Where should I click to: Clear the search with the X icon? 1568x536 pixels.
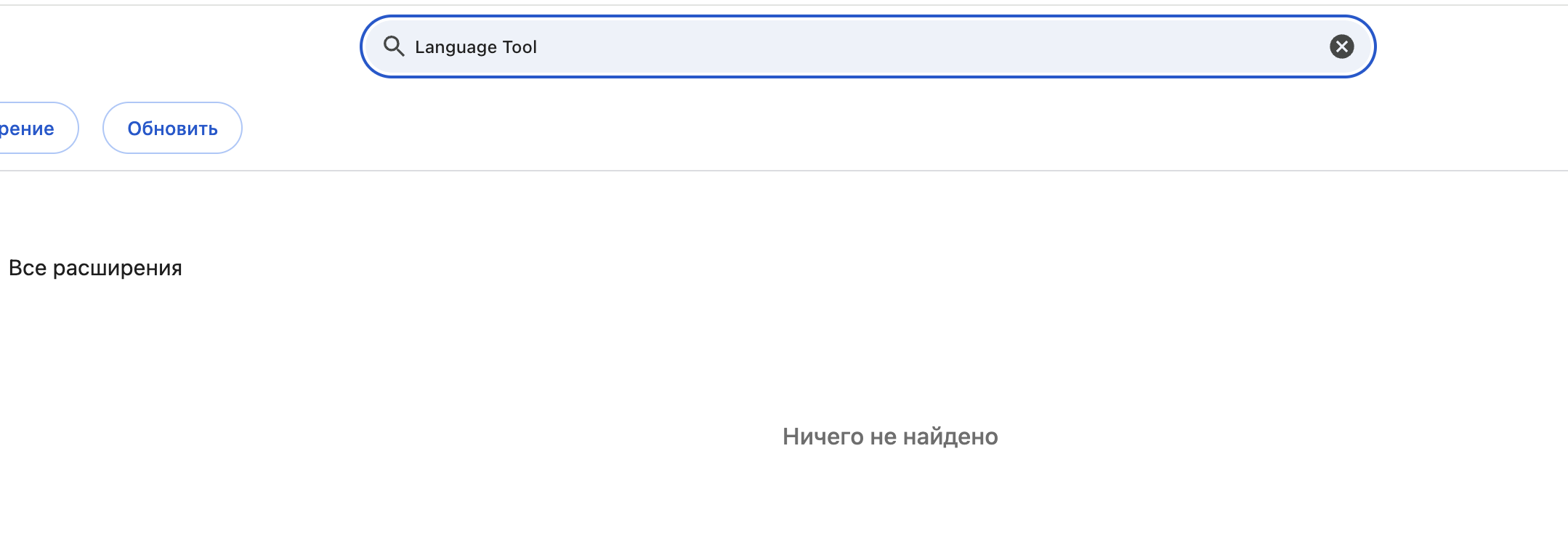(1341, 46)
